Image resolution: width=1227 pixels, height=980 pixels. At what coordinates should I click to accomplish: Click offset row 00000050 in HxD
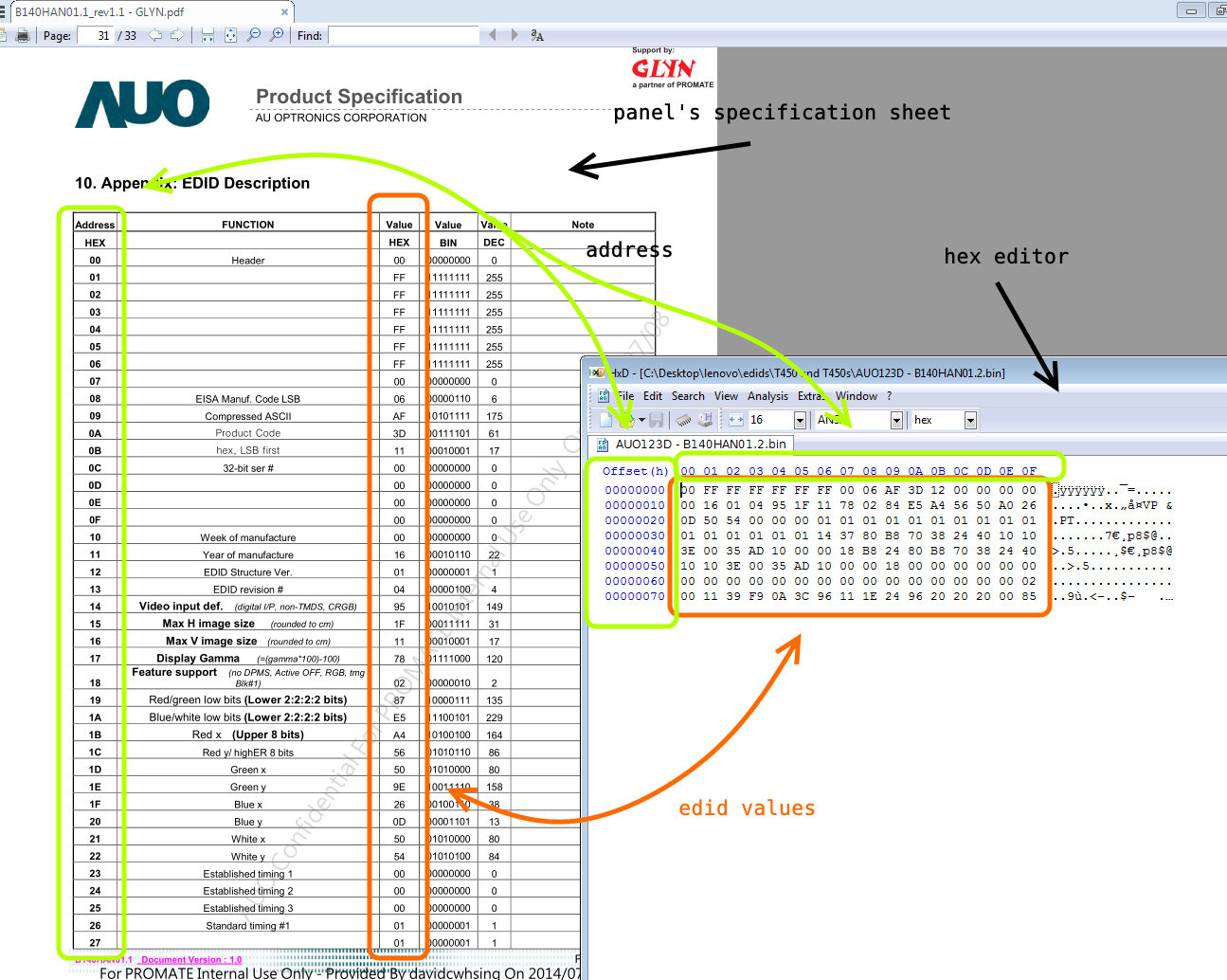coord(635,566)
